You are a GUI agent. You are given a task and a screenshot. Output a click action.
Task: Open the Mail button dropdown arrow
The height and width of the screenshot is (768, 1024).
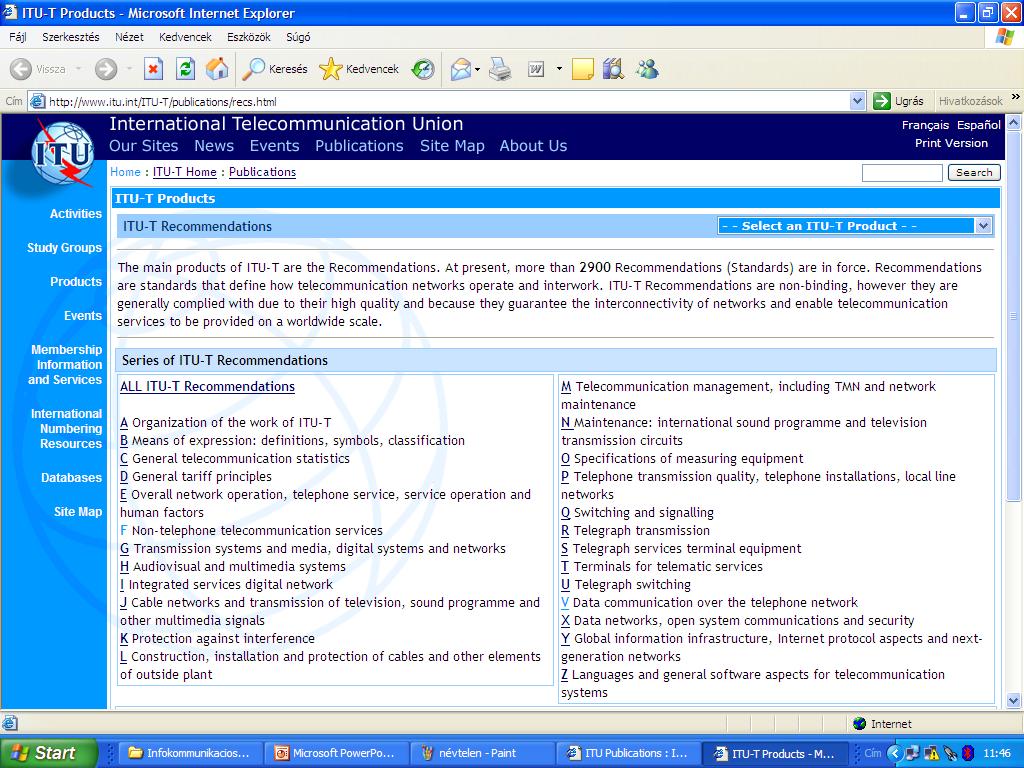point(478,69)
